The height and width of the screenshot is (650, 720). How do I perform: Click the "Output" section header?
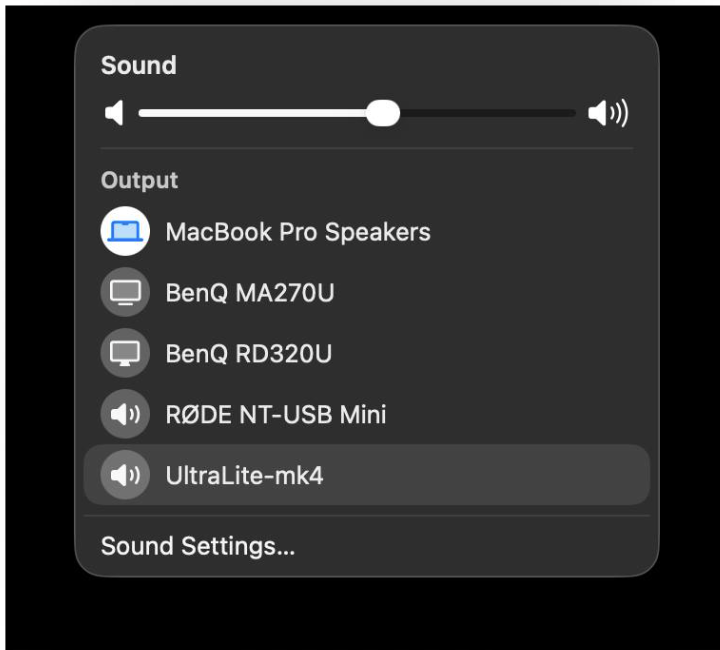click(139, 180)
